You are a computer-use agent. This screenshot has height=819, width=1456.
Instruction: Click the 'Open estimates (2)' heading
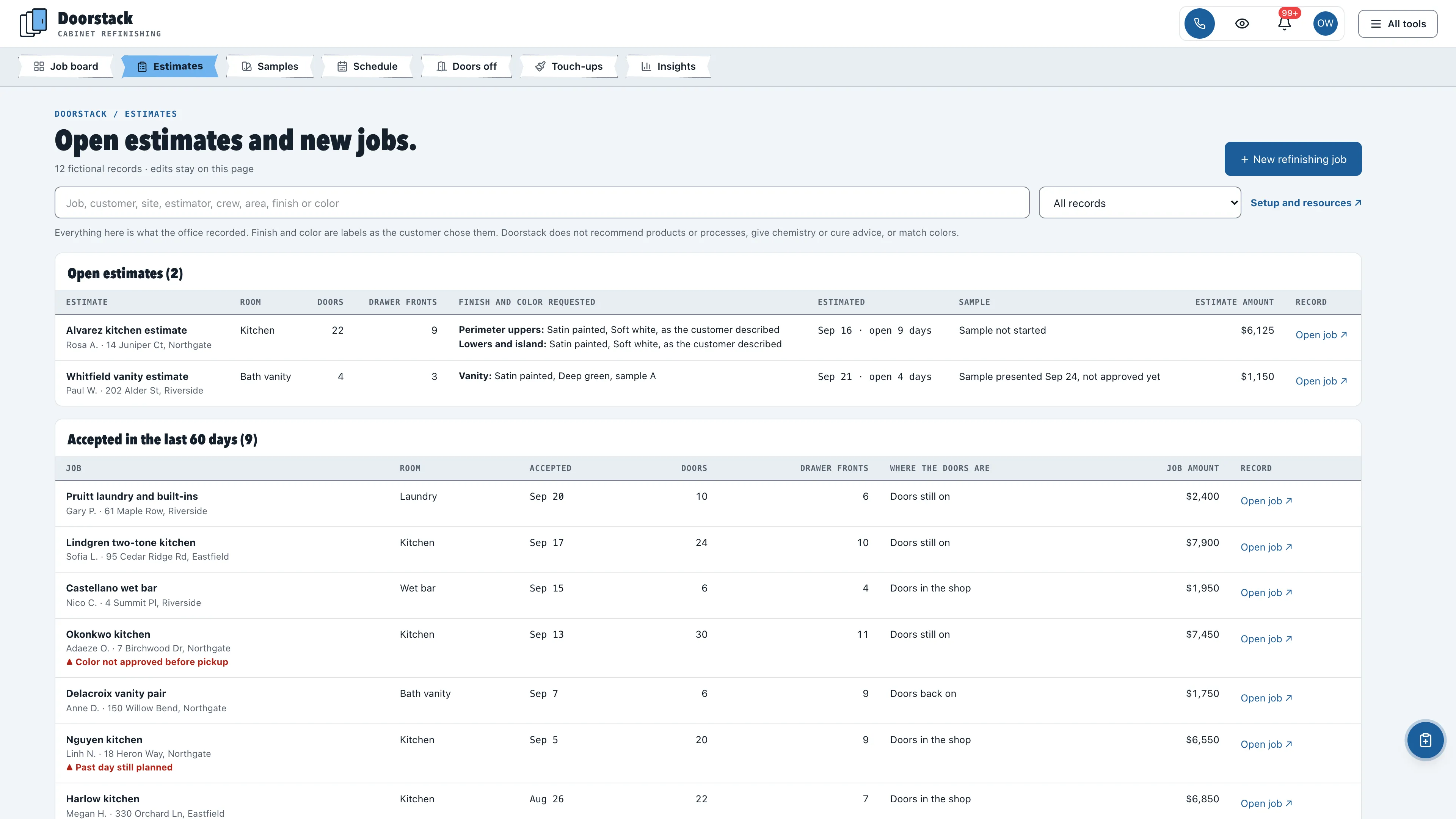(125, 273)
